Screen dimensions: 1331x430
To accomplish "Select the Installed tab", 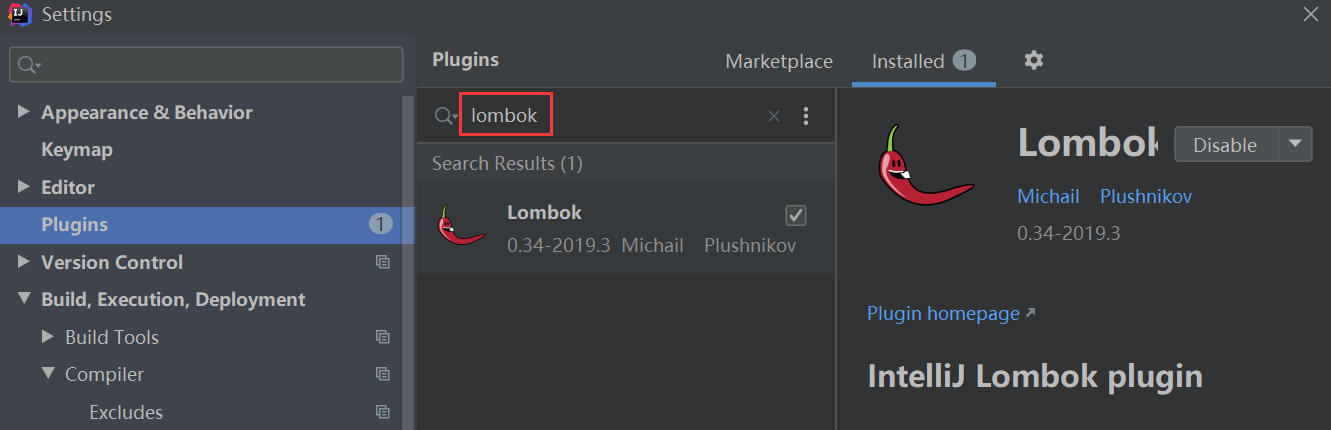I will (x=908, y=61).
